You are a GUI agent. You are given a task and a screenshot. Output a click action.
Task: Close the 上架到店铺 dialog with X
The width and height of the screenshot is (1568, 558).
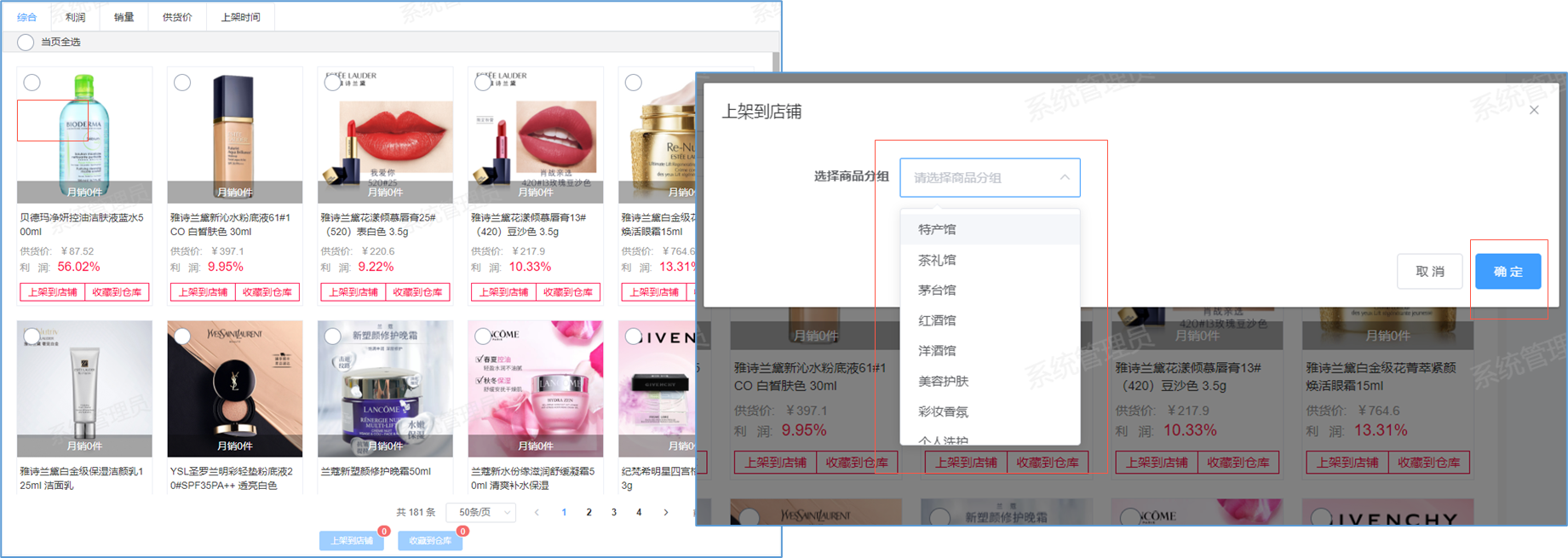click(x=1534, y=110)
